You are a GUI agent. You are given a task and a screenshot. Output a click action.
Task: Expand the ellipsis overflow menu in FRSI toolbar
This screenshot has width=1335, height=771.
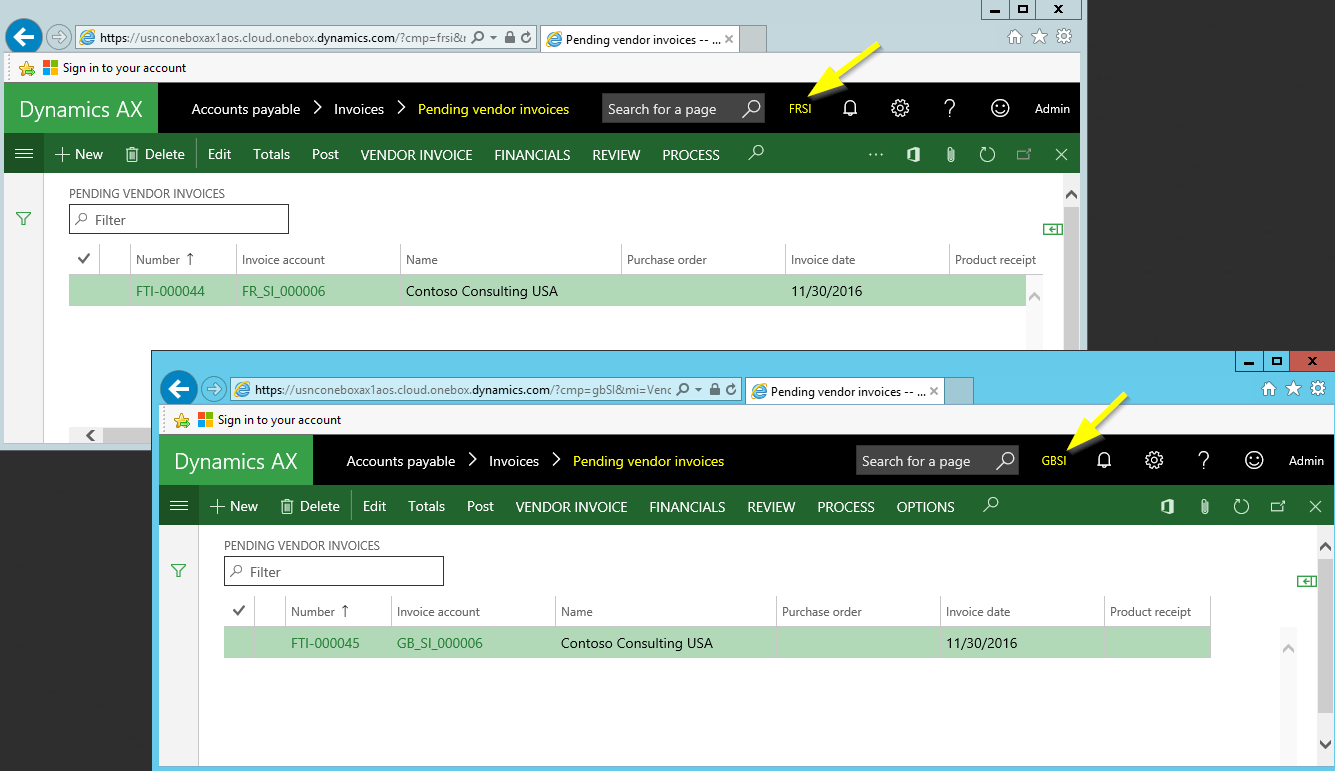click(x=876, y=155)
